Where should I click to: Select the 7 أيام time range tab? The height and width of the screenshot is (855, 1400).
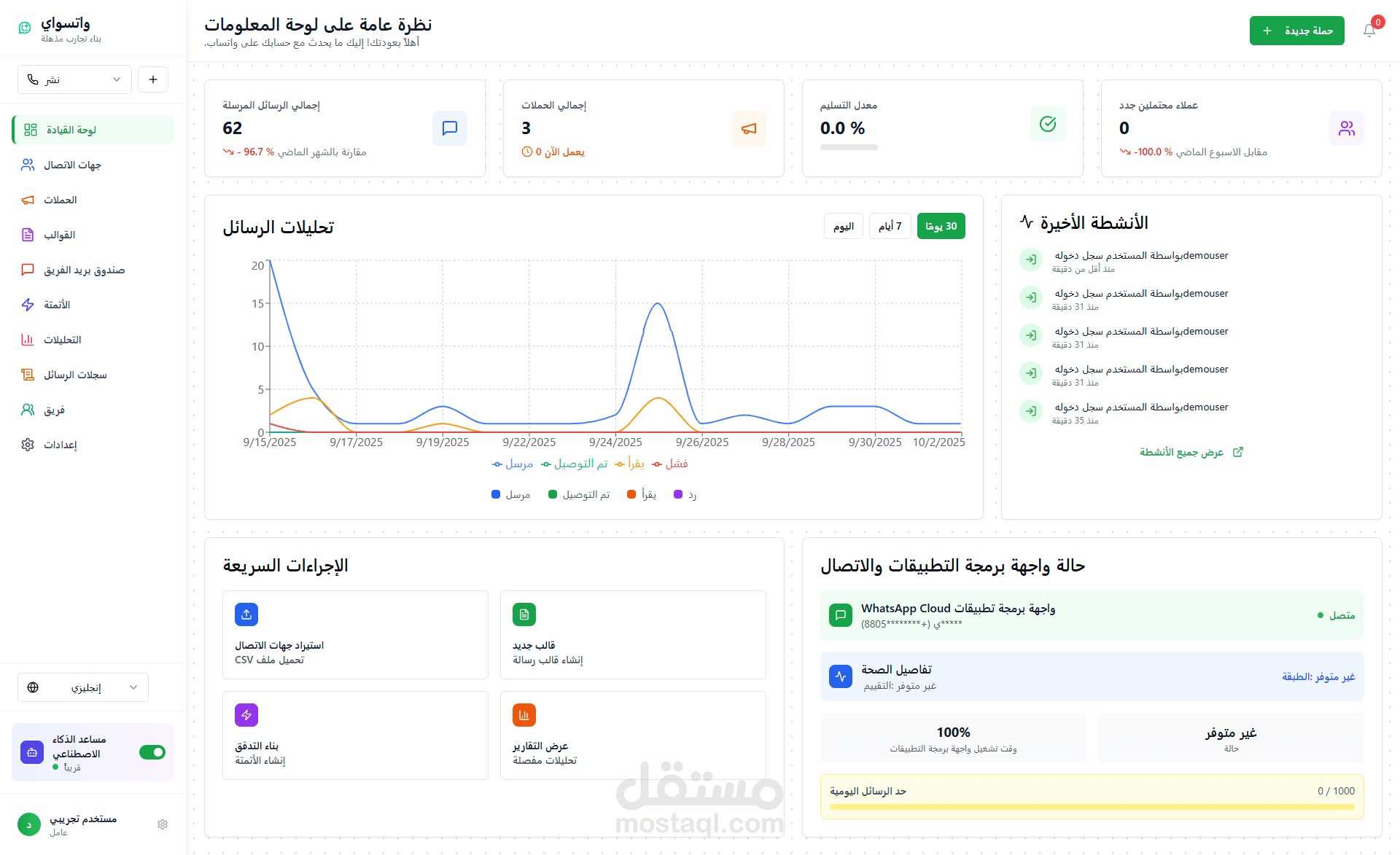pos(890,226)
